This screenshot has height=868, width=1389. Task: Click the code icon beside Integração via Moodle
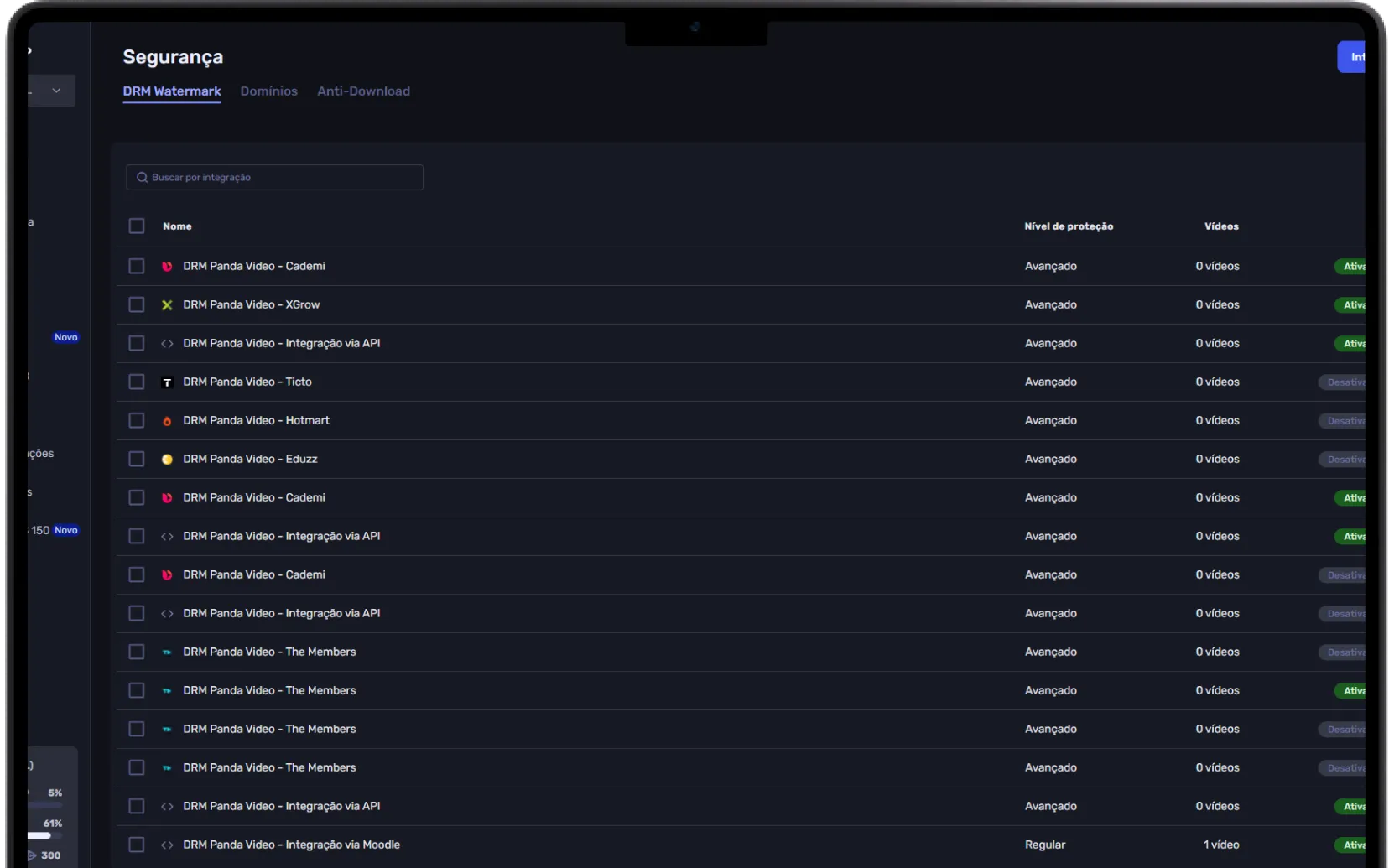[x=167, y=845]
